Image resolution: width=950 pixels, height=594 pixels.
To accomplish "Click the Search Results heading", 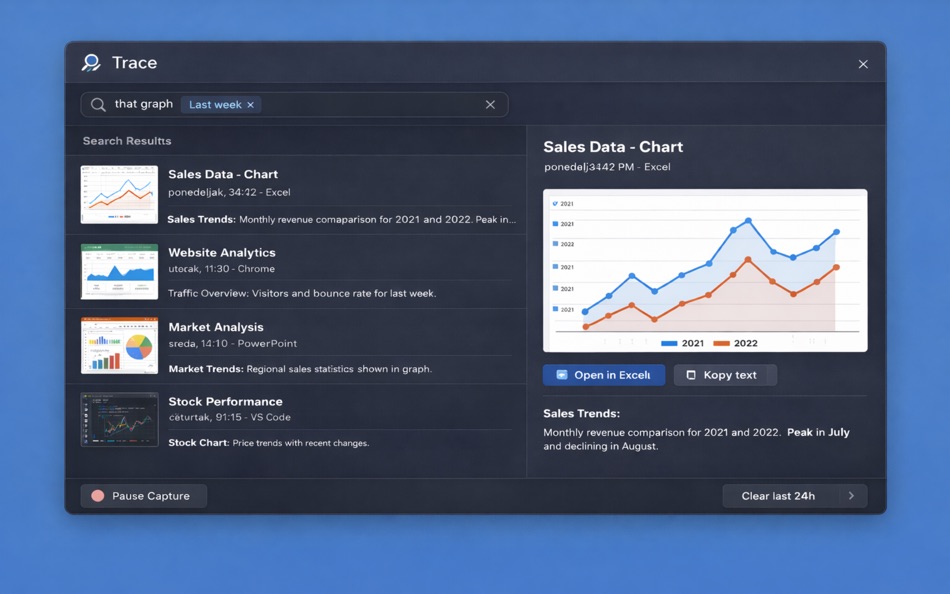I will 127,141.
